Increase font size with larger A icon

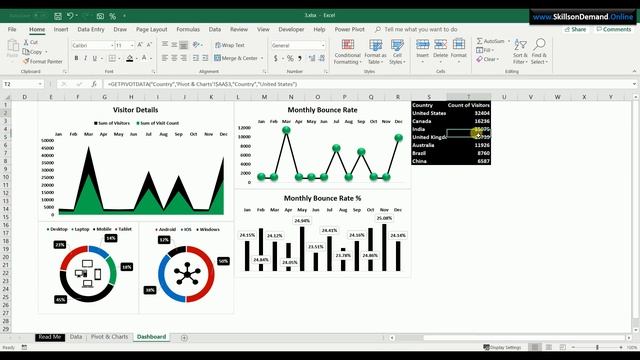click(140, 45)
